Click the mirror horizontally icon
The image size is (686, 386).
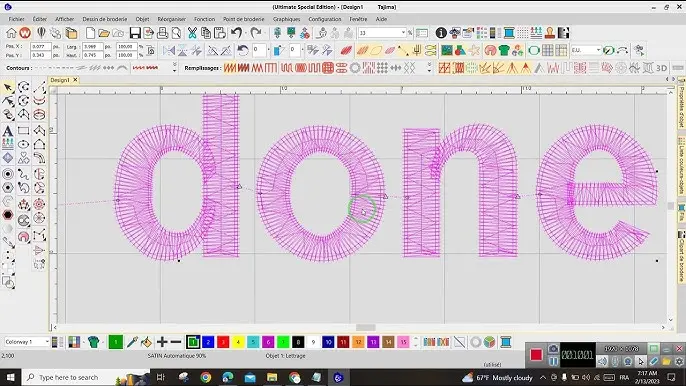click(x=169, y=51)
